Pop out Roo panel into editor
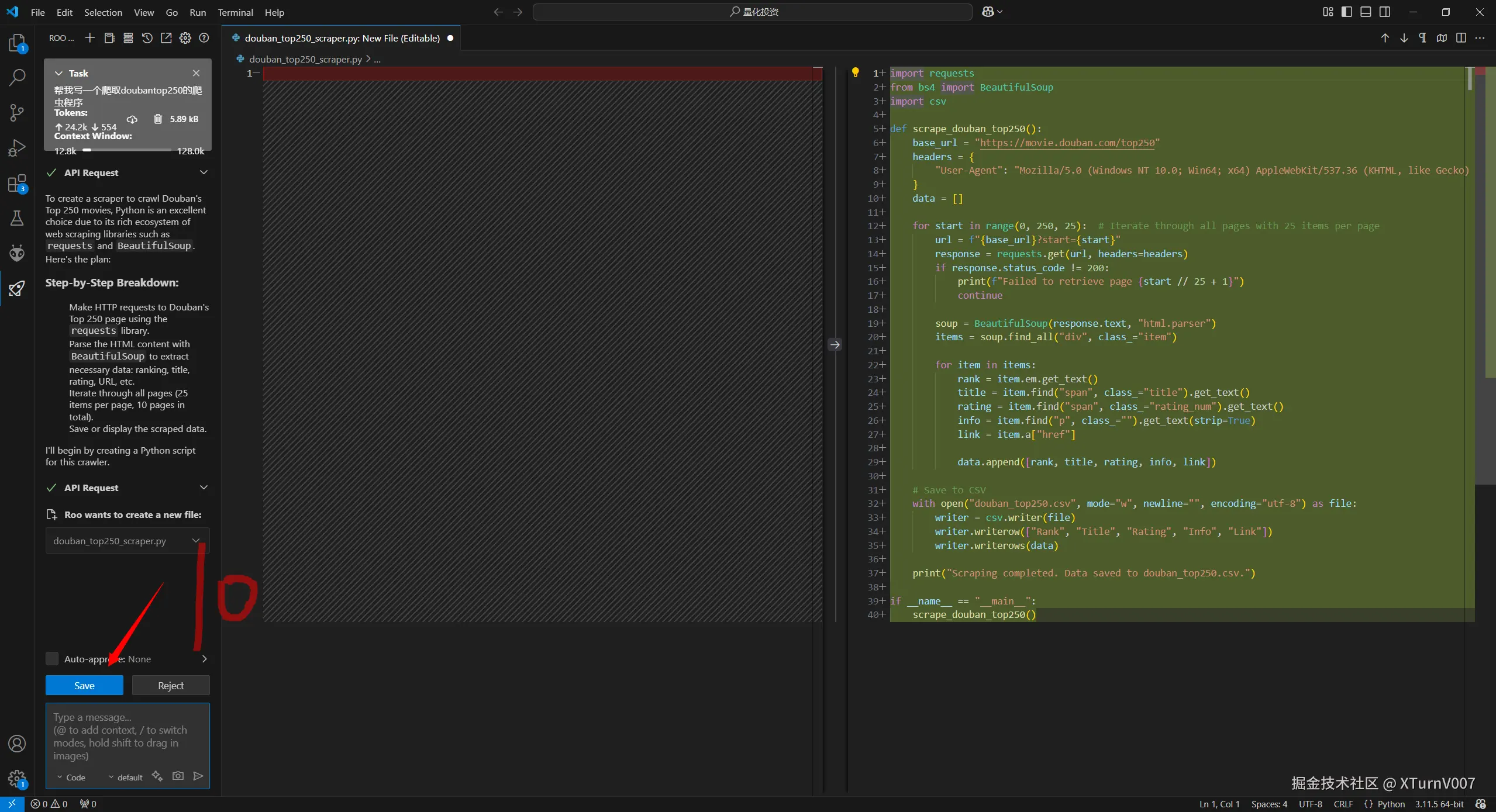Image resolution: width=1496 pixels, height=812 pixels. pos(166,38)
